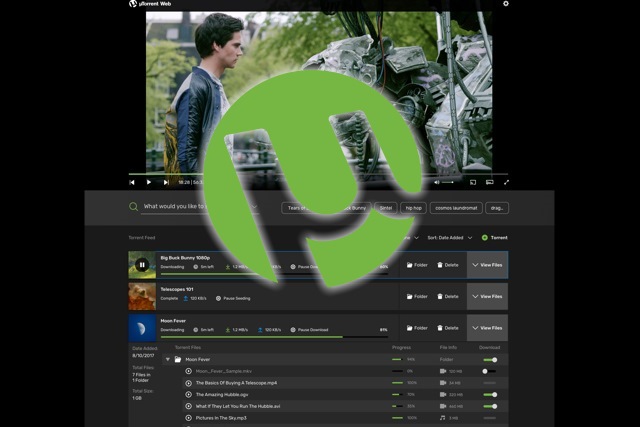The image size is (640, 427).
Task: Collapse the Moon Fever folder triangle
Action: (x=167, y=360)
